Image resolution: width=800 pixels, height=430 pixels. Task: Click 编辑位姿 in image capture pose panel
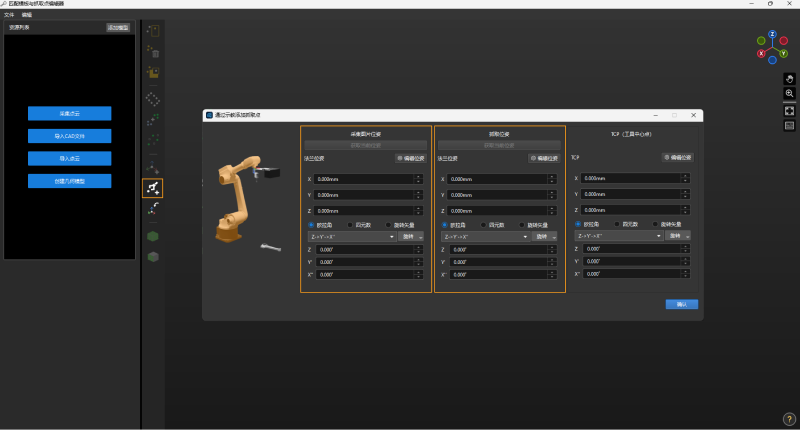tap(411, 159)
